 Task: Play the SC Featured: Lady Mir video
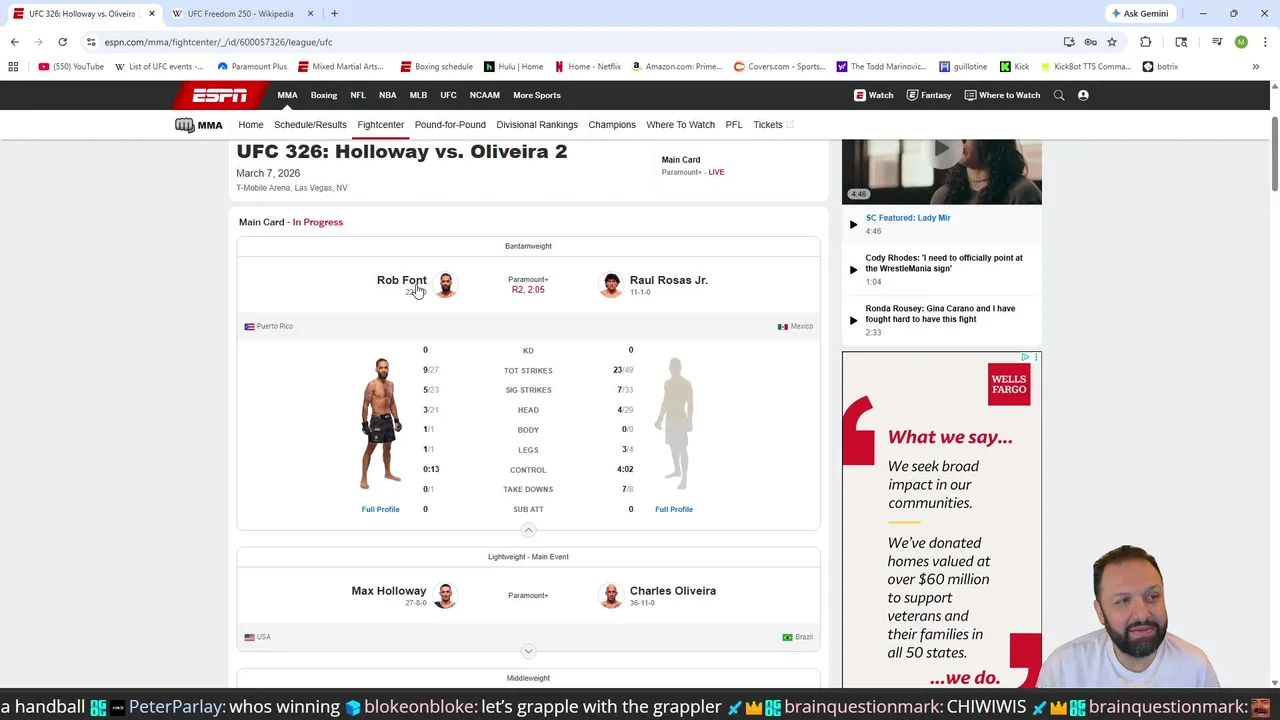click(853, 225)
